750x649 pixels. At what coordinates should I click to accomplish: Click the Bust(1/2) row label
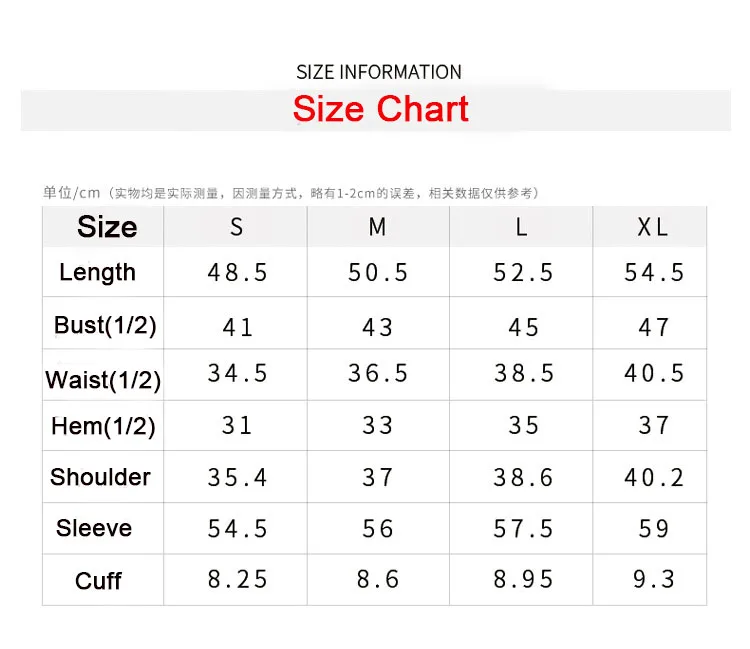(x=105, y=326)
